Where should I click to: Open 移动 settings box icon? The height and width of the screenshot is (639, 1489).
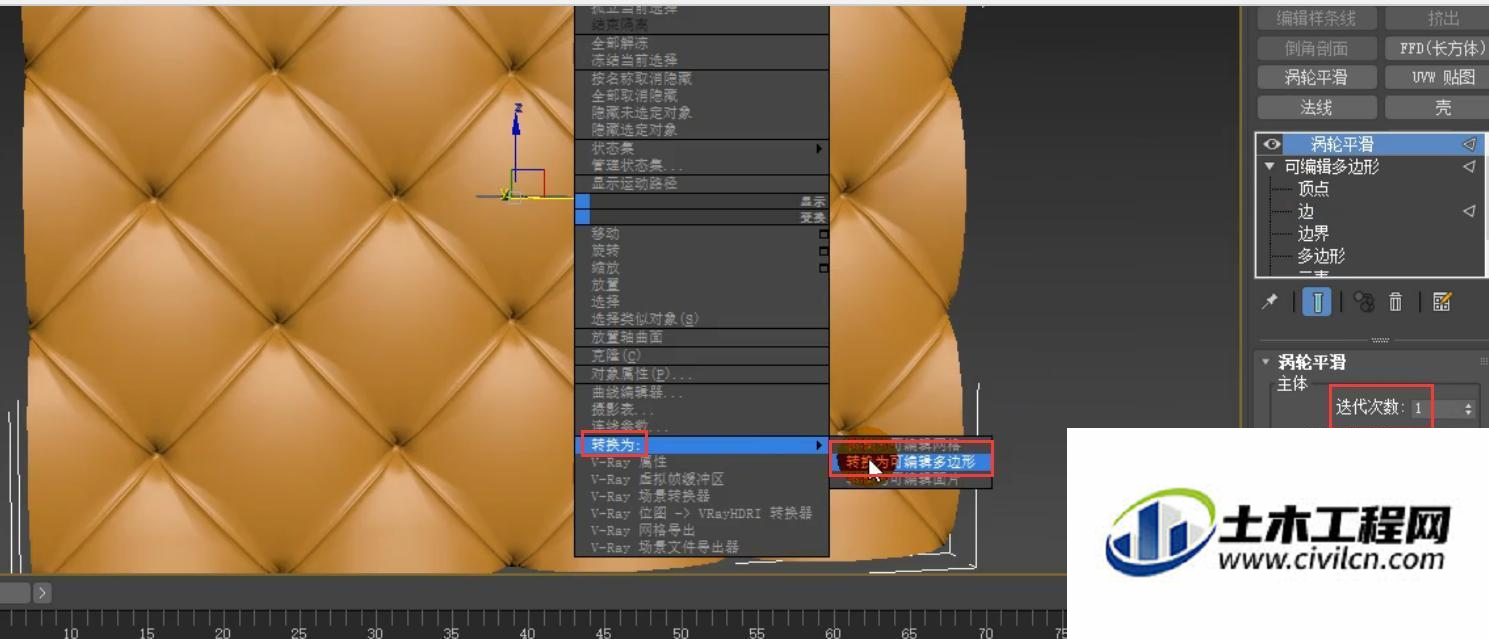[x=823, y=234]
